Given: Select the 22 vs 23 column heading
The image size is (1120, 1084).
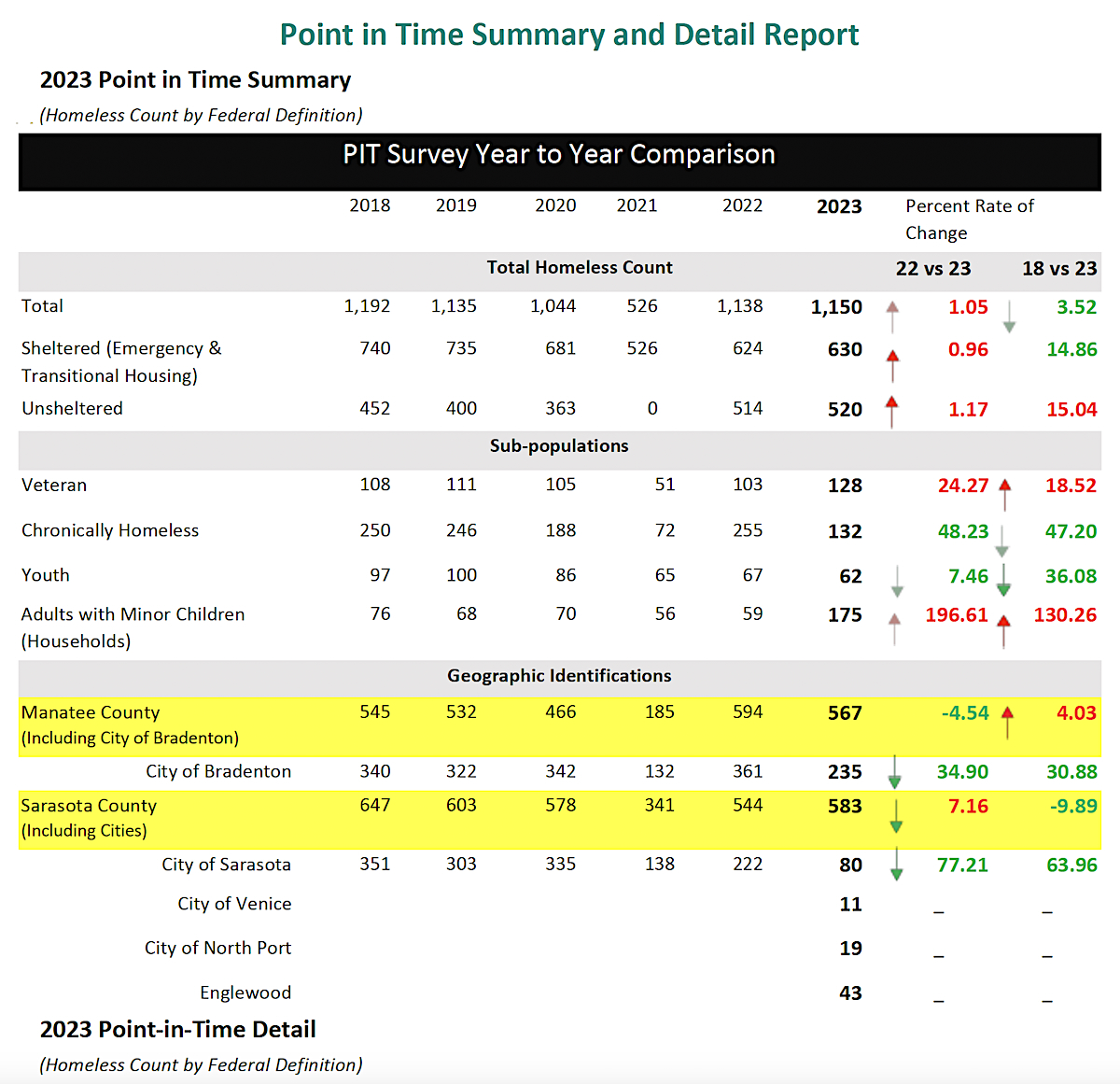Looking at the screenshot, I should pyautogui.click(x=933, y=269).
